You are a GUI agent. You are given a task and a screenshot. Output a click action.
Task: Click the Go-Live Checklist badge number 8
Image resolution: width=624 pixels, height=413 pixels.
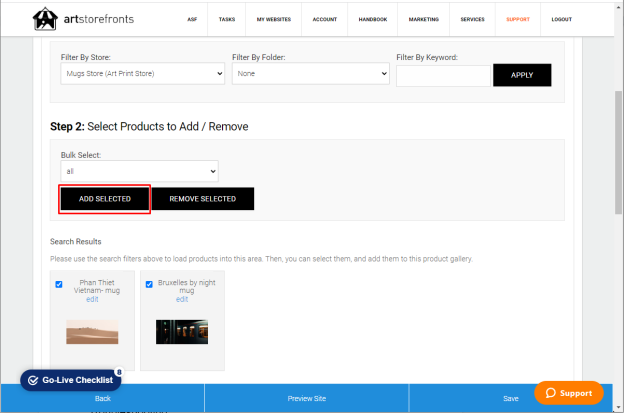(x=119, y=372)
